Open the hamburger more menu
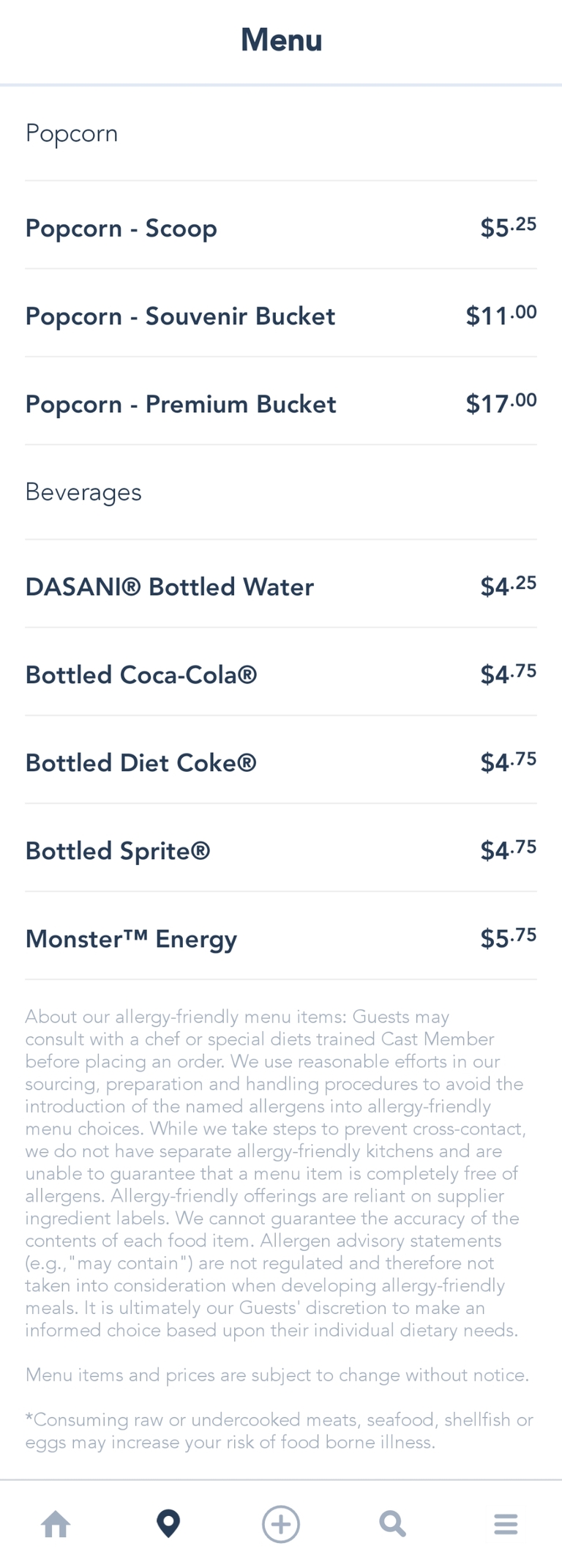 (x=506, y=1524)
